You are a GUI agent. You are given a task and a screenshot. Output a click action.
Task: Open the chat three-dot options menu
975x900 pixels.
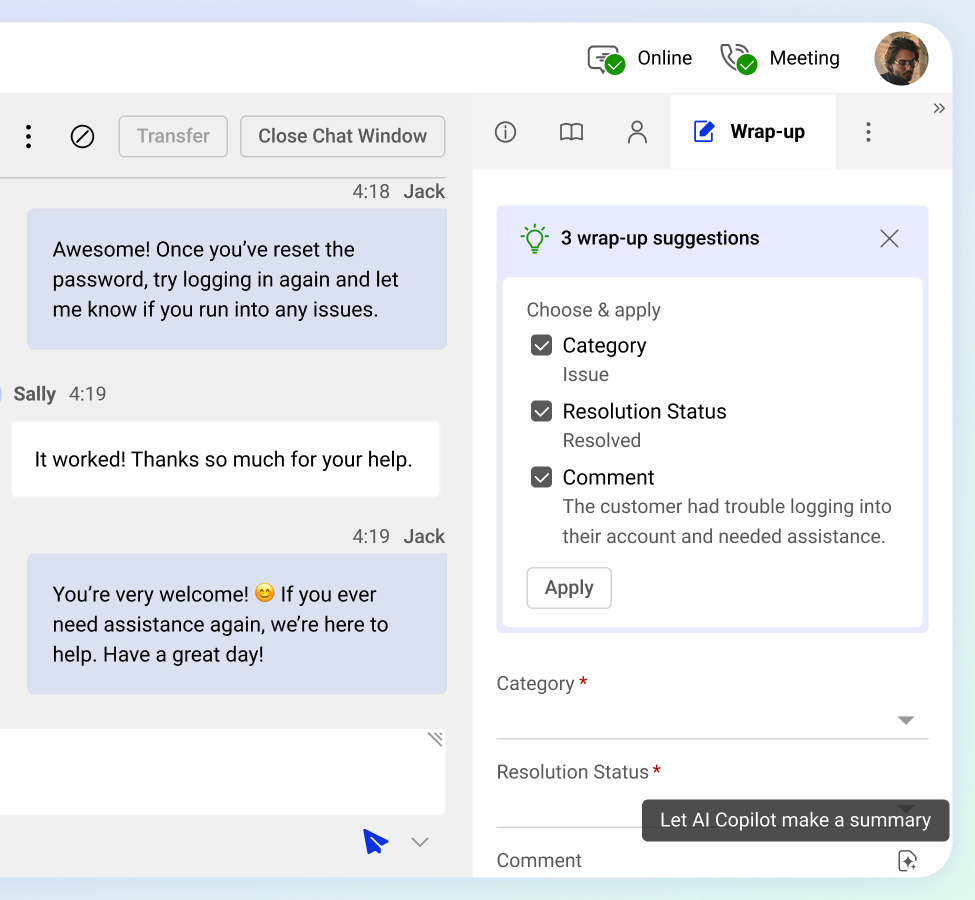coord(28,137)
